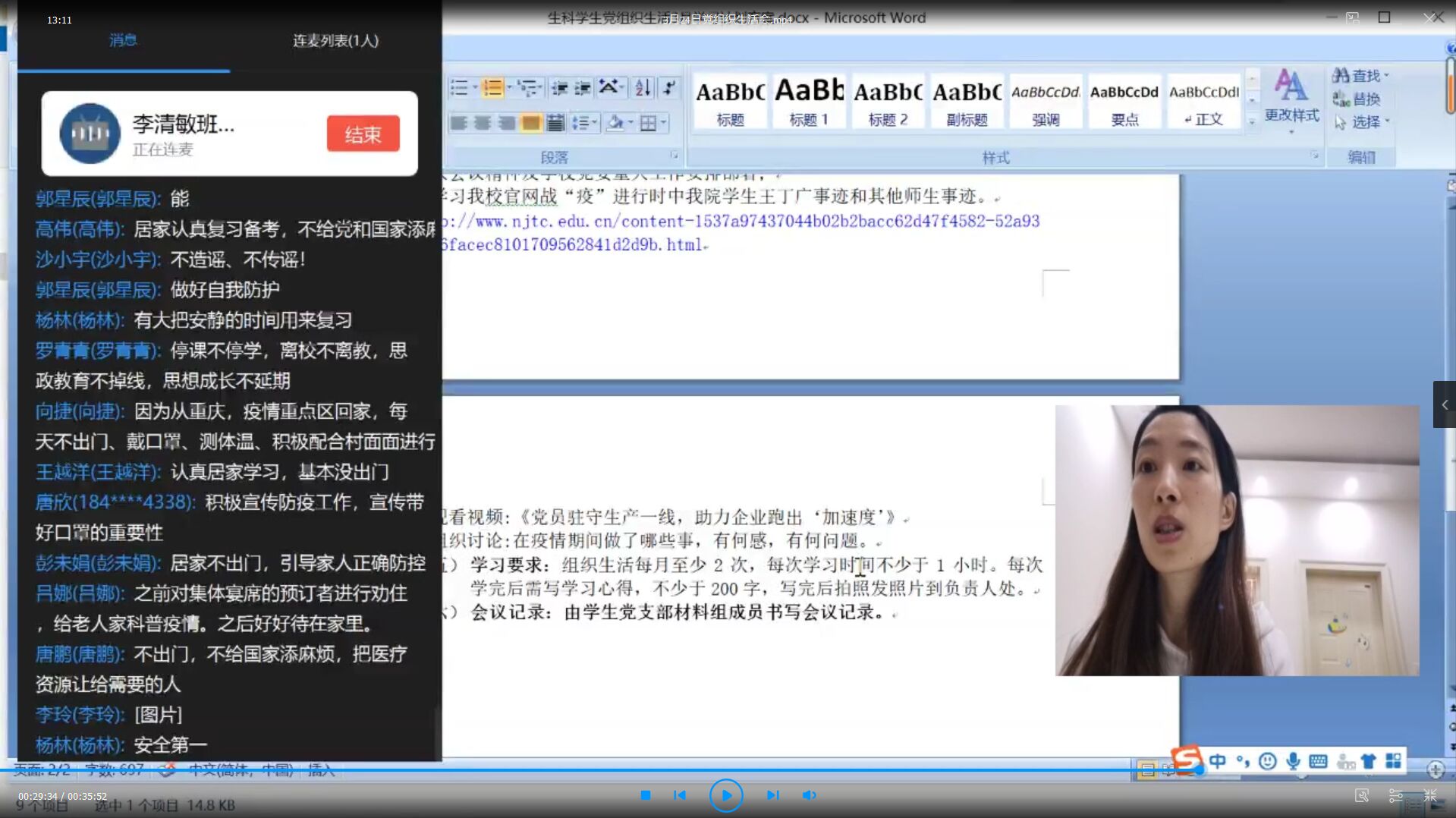
Task: Click the Sogou skin t-shirt icon
Action: click(1368, 761)
